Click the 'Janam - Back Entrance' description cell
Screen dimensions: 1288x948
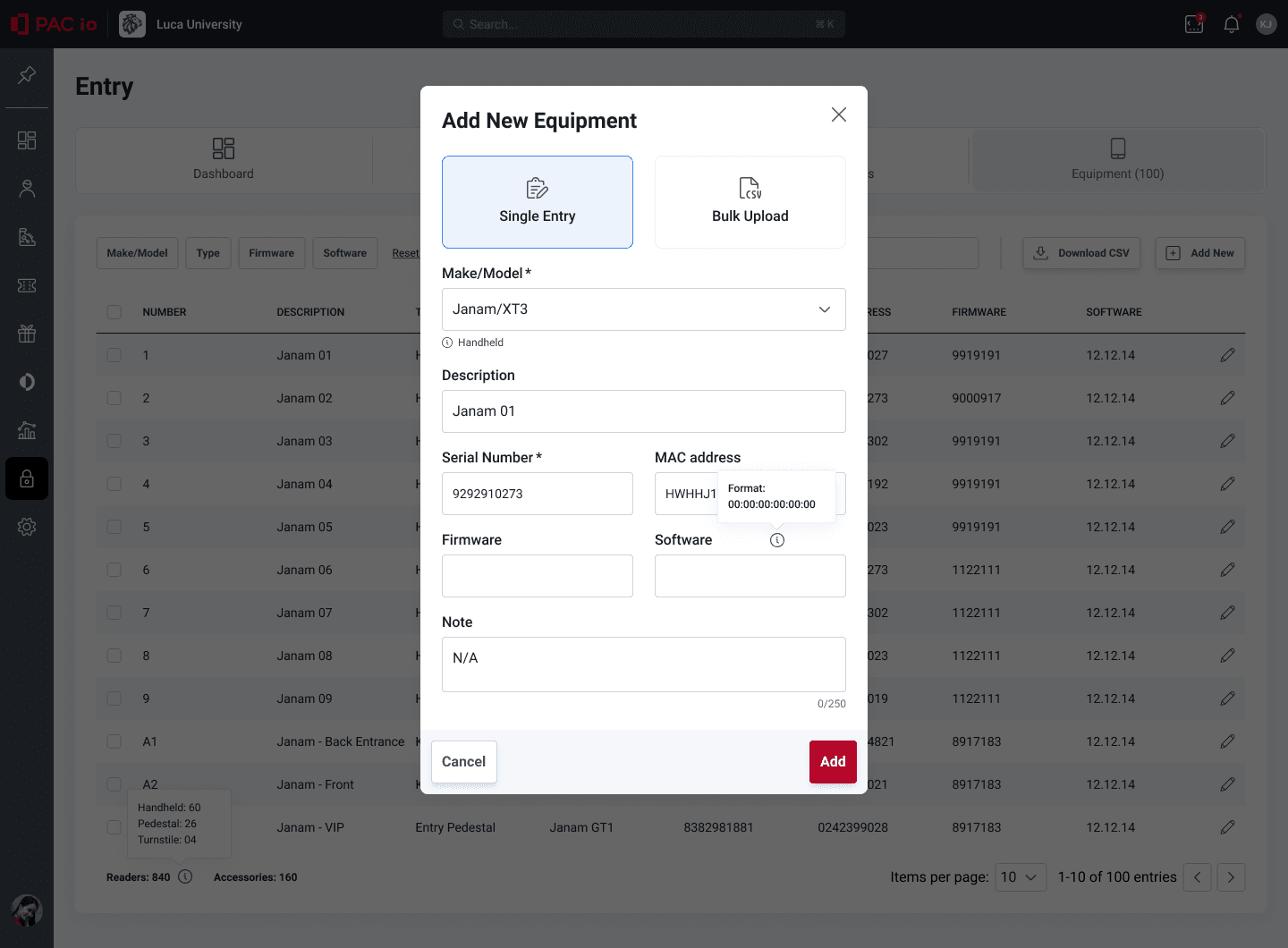pyautogui.click(x=341, y=741)
